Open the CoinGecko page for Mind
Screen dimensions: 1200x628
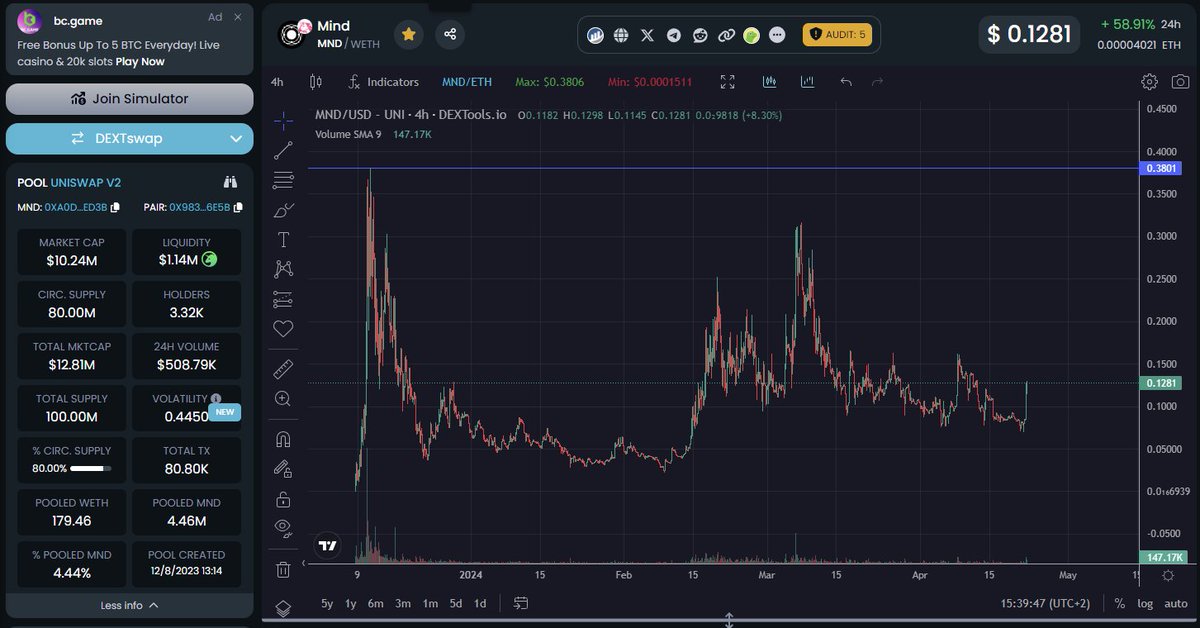coord(751,34)
